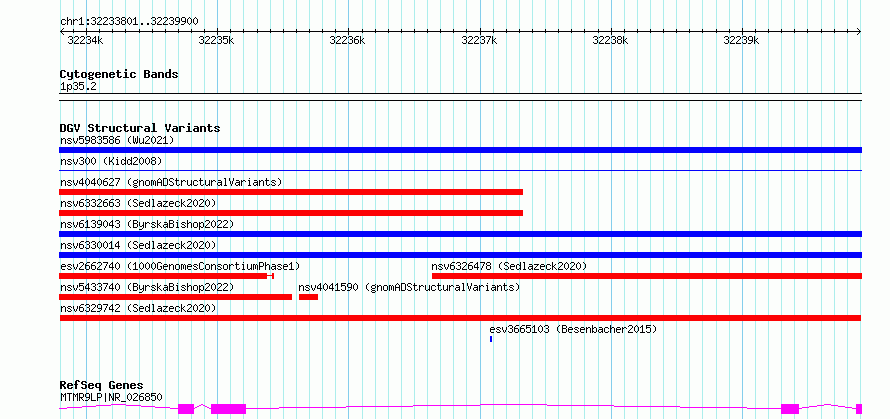Select the nsv6326478 (Sedlazeck2020) red bar
The height and width of the screenshot is (419, 890).
(647, 276)
